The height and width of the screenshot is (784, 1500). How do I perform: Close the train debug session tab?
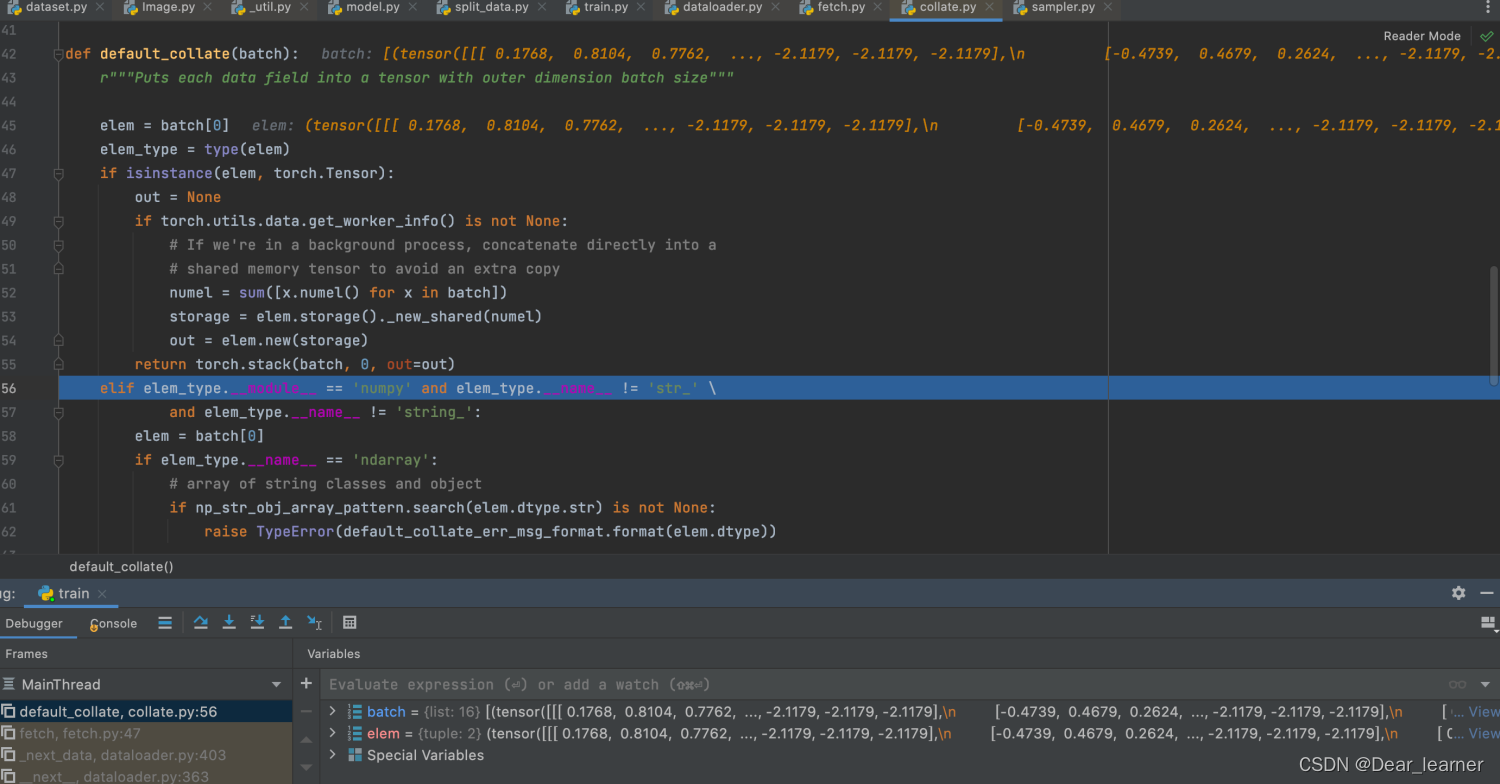(103, 593)
